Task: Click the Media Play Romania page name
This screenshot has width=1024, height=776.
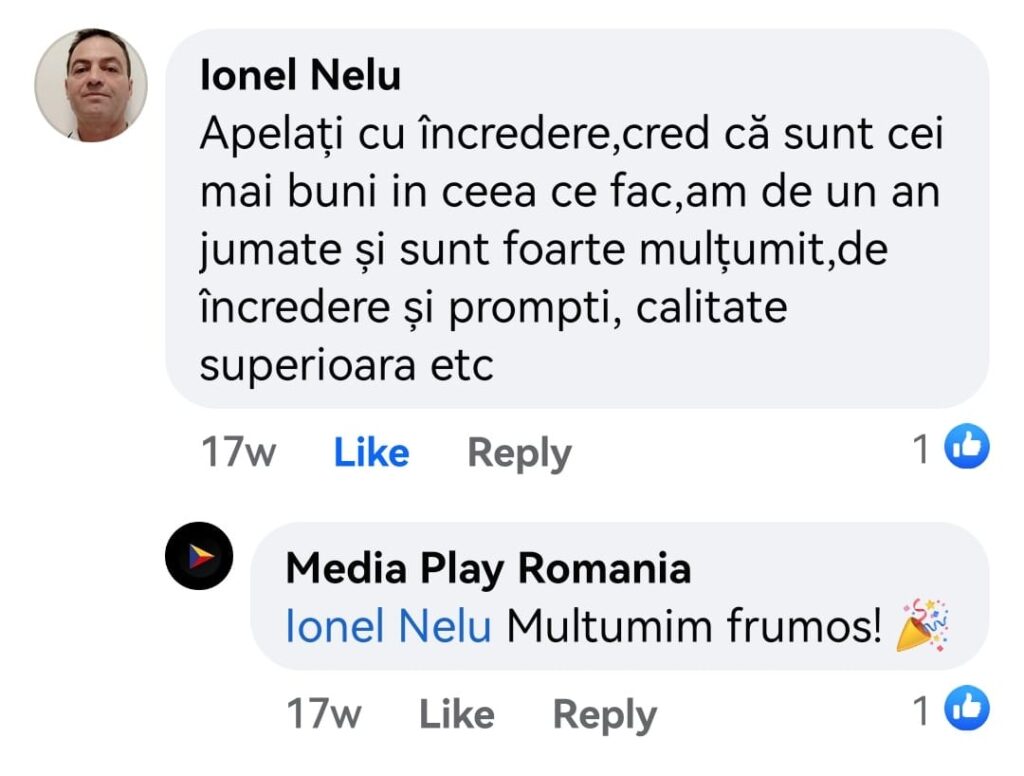Action: (x=488, y=569)
